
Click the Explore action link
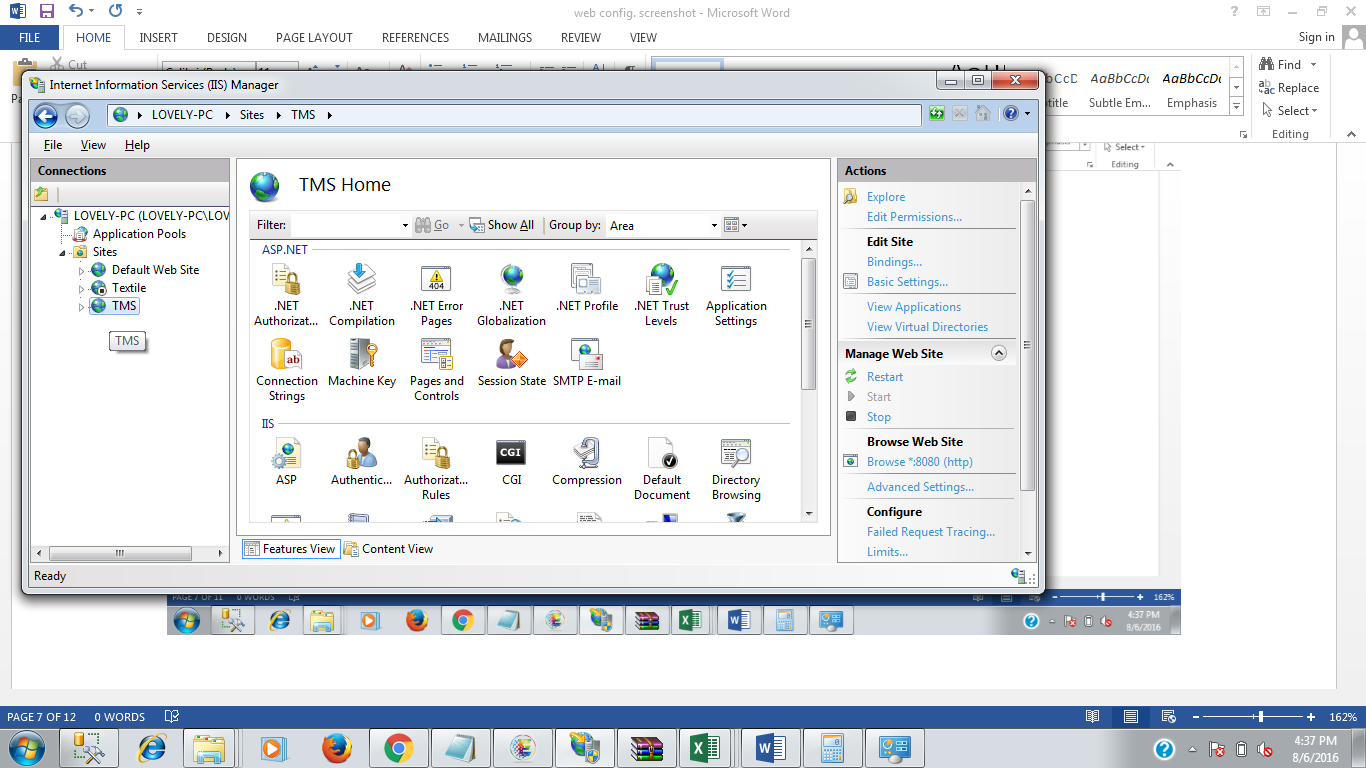[x=886, y=197]
